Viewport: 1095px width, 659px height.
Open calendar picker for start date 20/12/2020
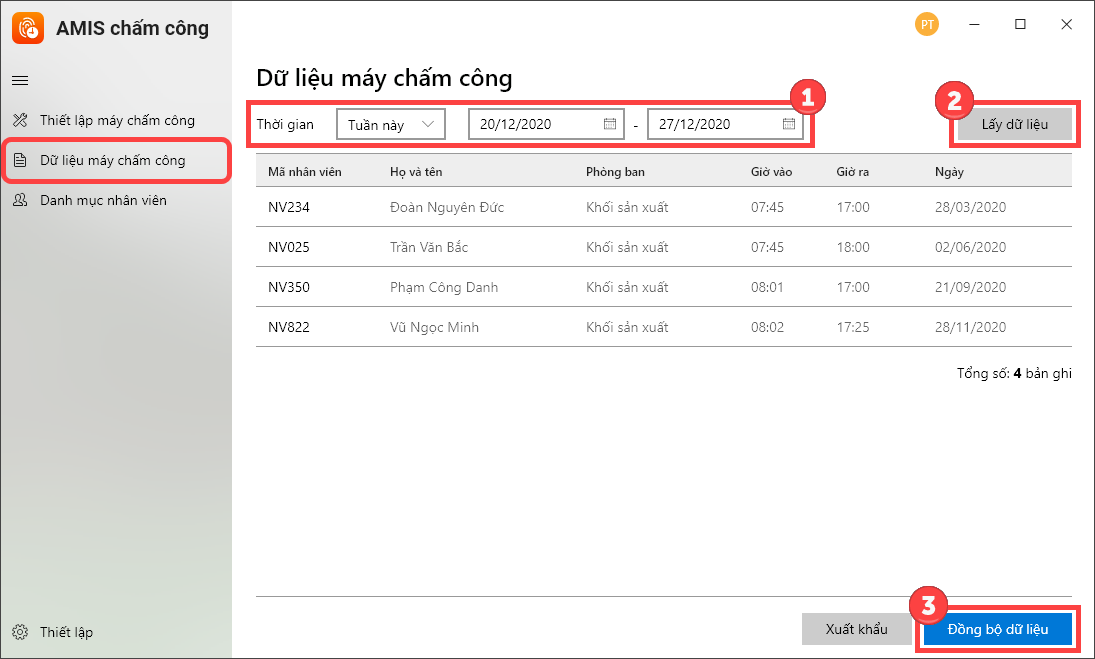click(610, 124)
